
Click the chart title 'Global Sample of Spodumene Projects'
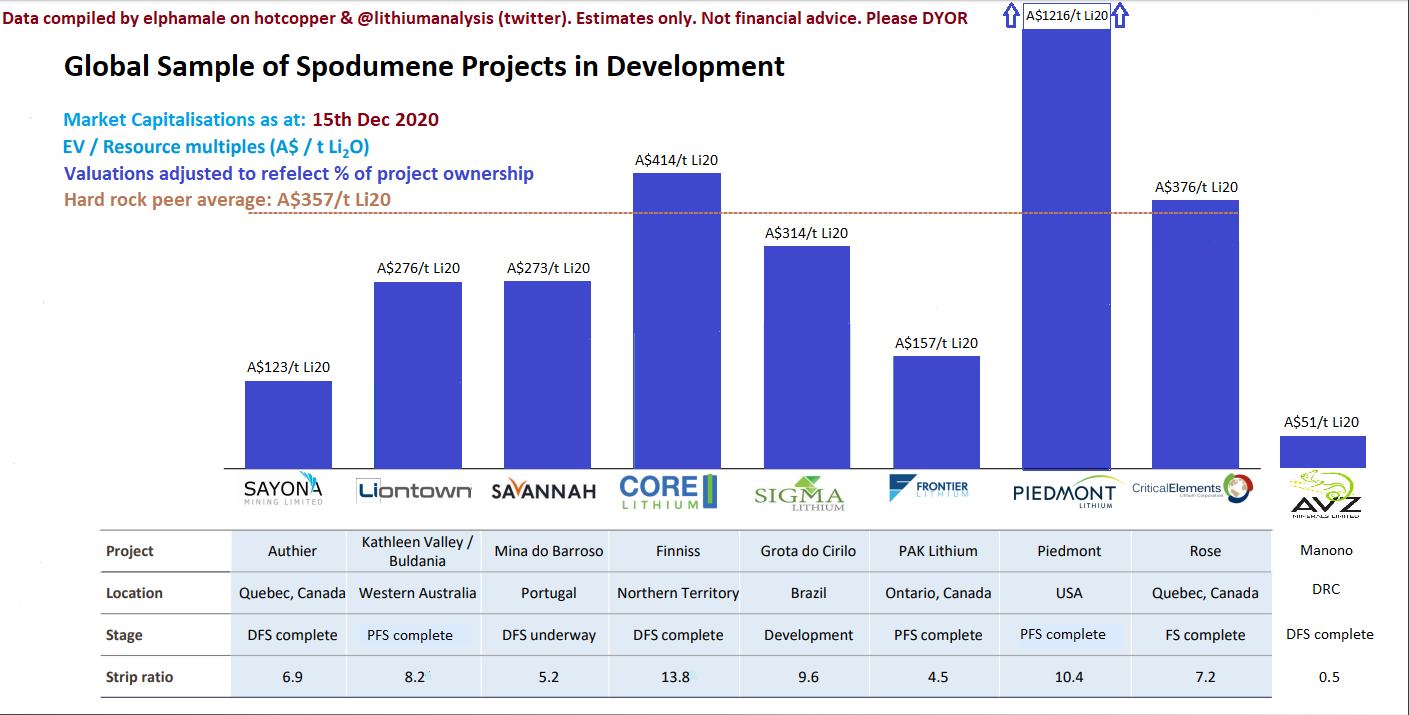click(x=424, y=67)
